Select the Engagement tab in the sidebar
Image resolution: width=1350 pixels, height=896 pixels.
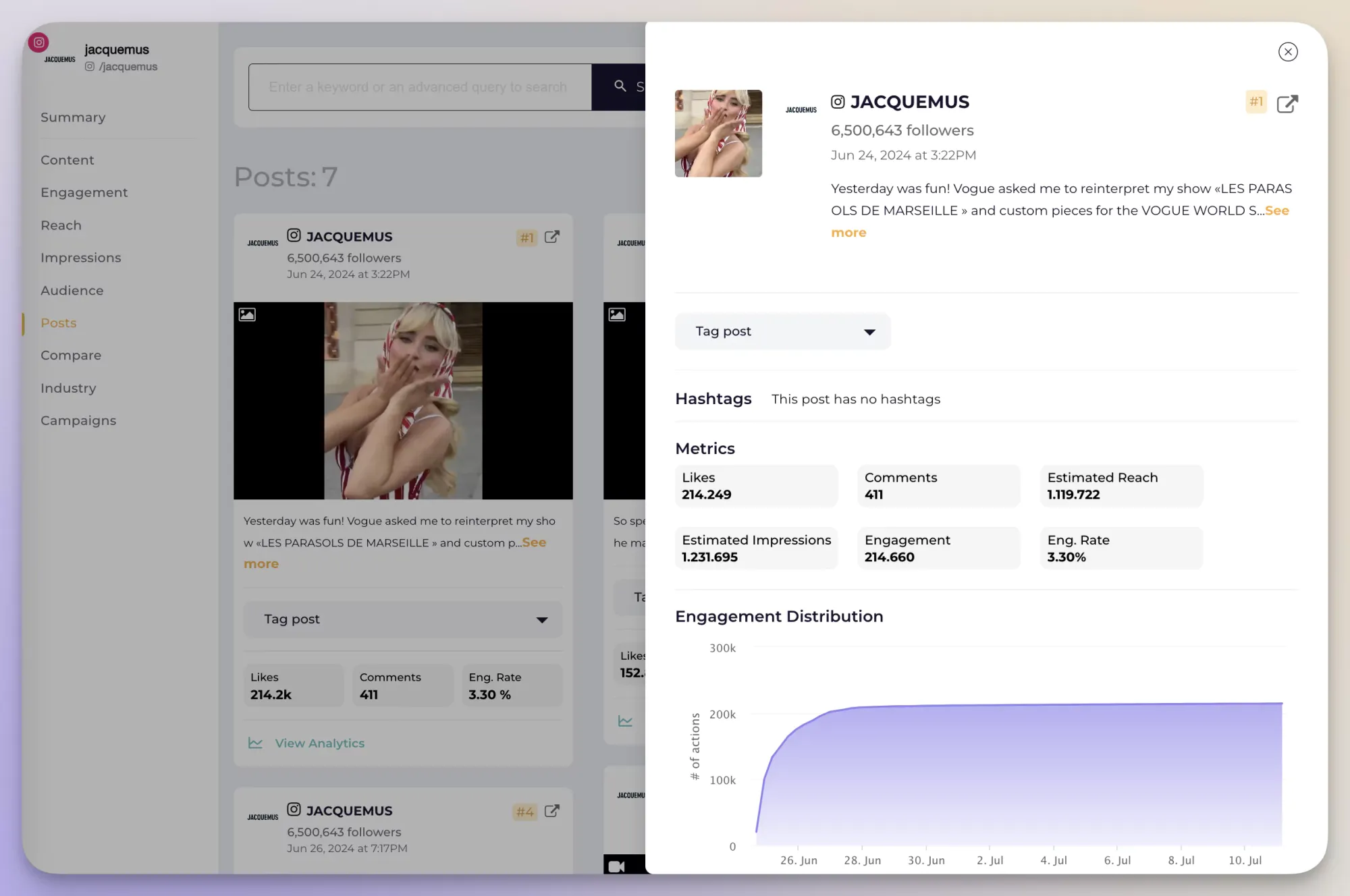[83, 192]
